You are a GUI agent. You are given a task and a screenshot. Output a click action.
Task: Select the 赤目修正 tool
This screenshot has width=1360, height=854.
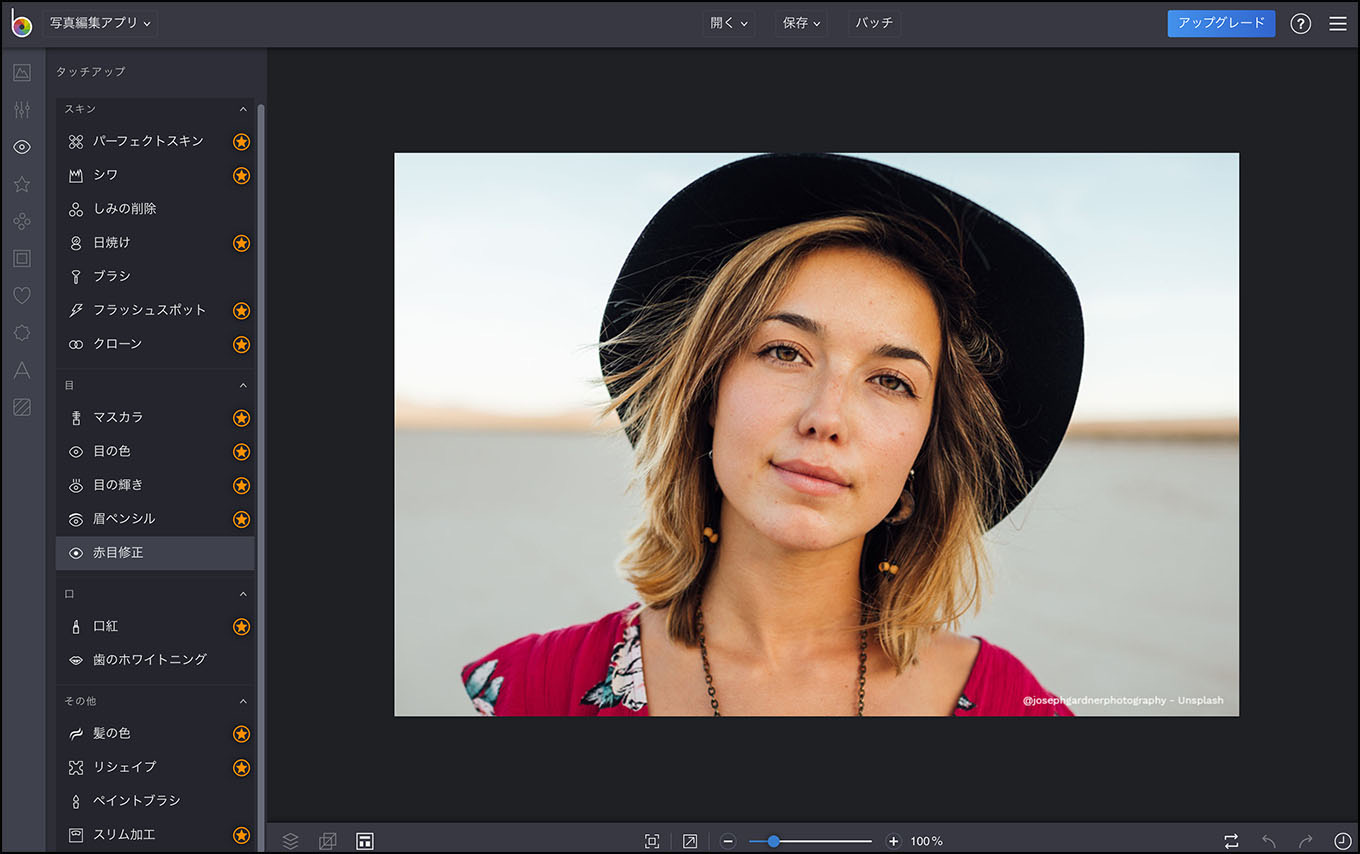pyautogui.click(x=155, y=553)
